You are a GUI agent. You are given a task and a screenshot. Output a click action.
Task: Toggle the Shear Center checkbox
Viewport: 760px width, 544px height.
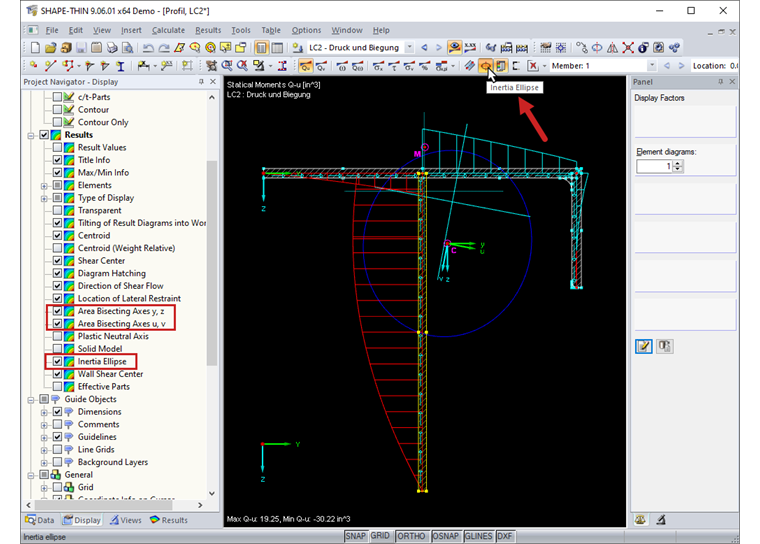(57, 261)
